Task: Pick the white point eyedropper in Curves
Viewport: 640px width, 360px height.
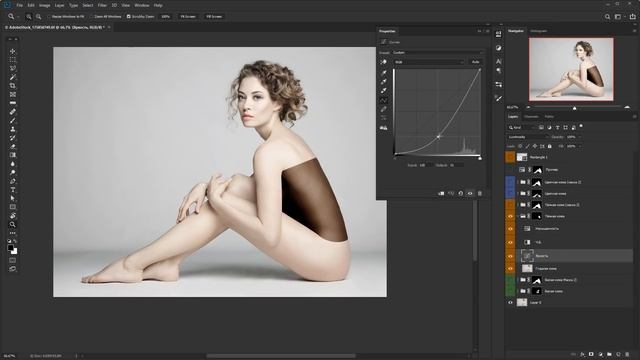Action: click(384, 91)
